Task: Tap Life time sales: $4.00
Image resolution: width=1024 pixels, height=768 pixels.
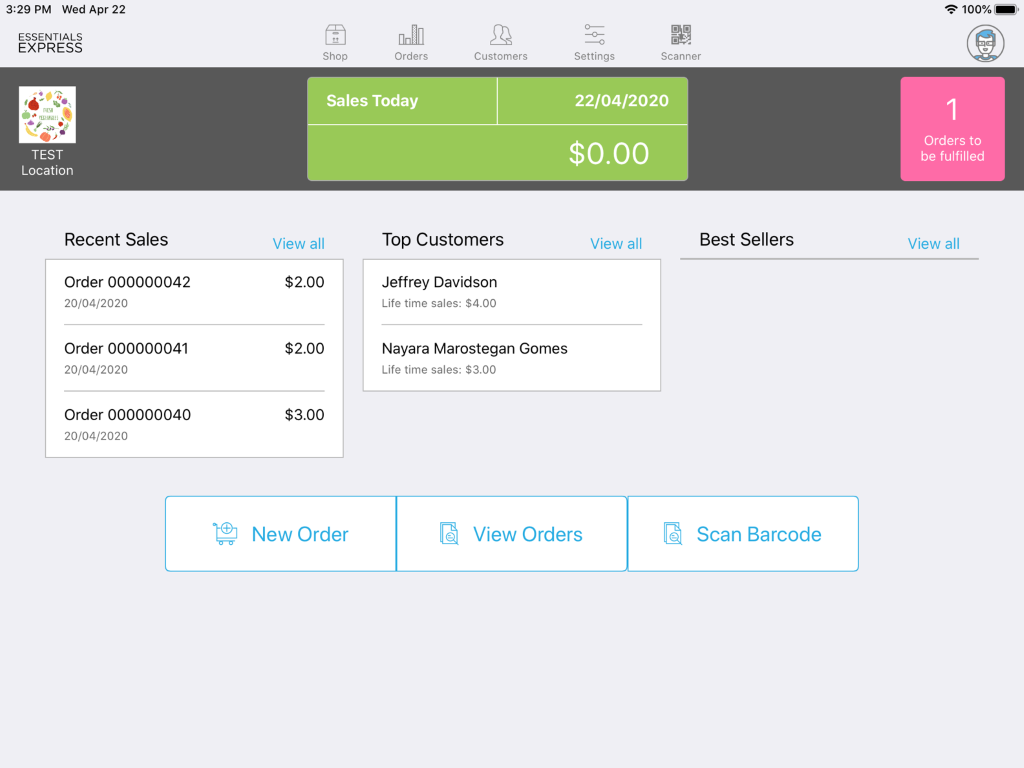Action: pyautogui.click(x=439, y=303)
